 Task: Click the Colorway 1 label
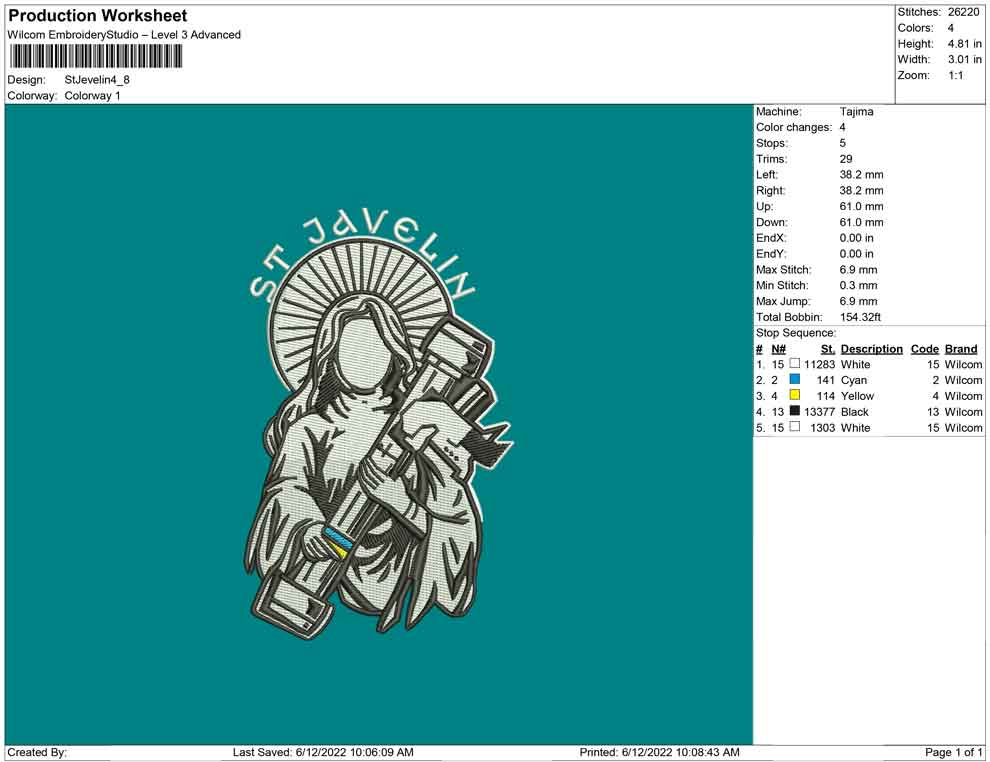92,96
